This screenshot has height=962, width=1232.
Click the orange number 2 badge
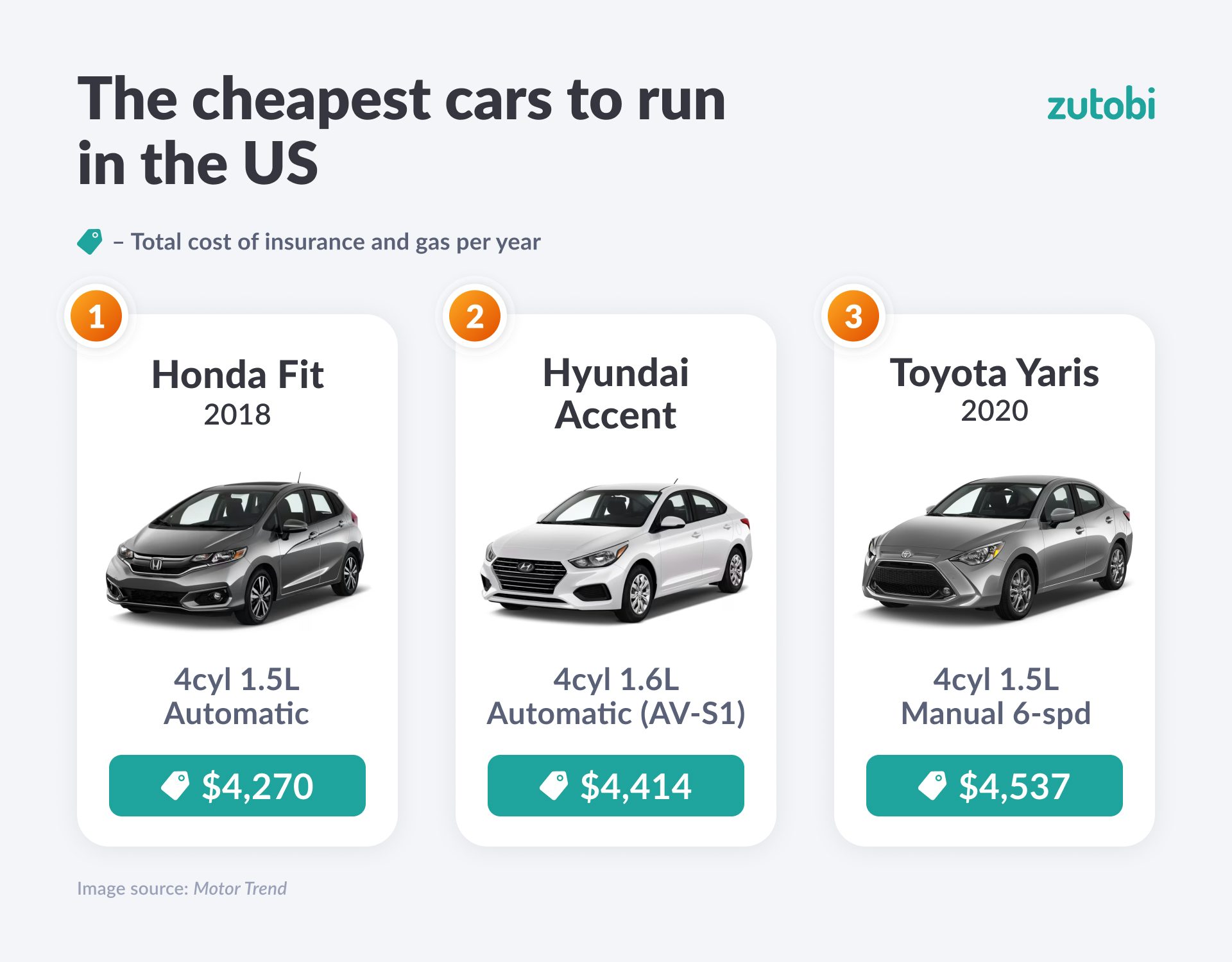pyautogui.click(x=475, y=316)
